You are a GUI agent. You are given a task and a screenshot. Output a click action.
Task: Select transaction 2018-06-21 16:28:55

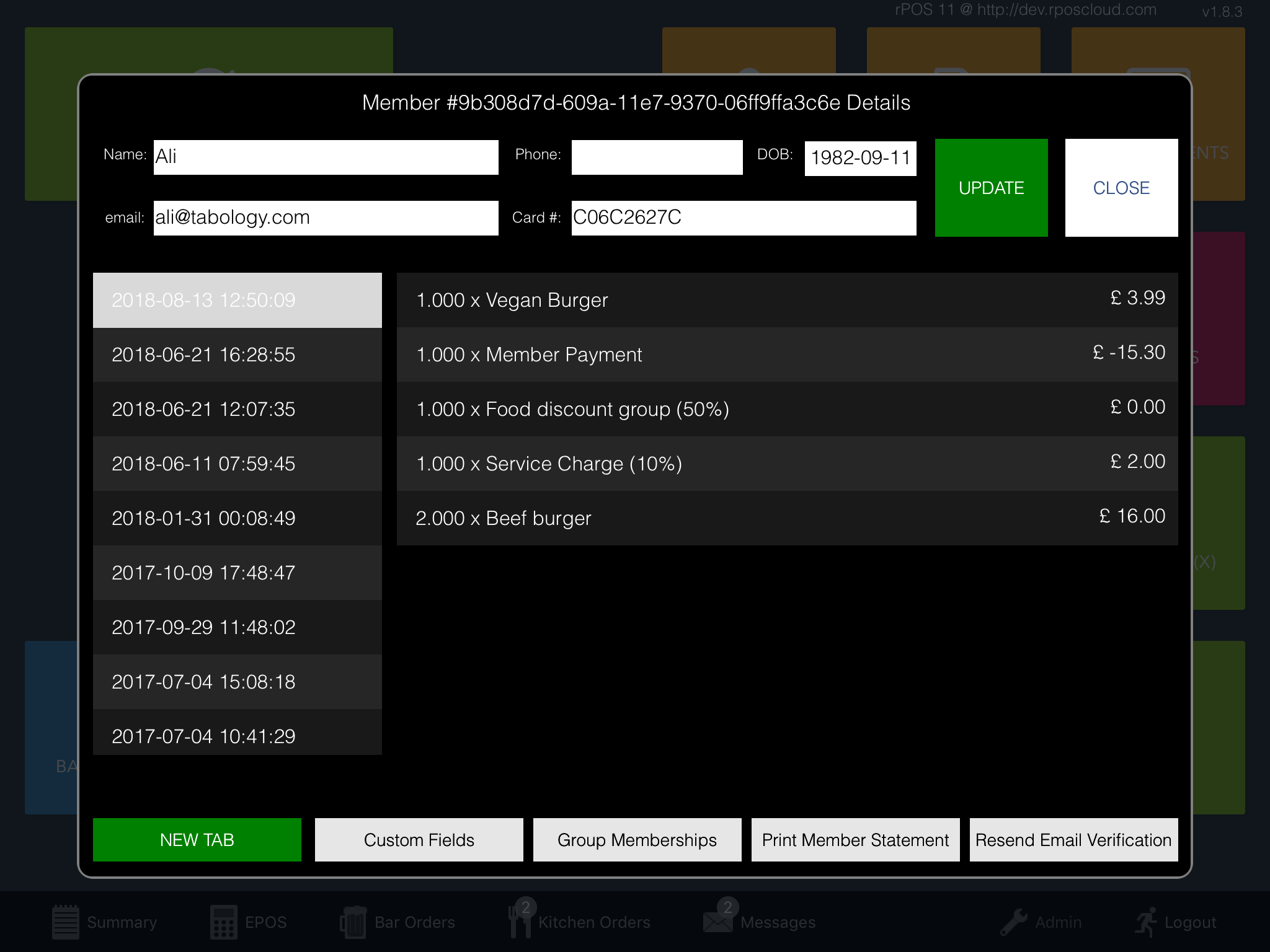point(237,355)
